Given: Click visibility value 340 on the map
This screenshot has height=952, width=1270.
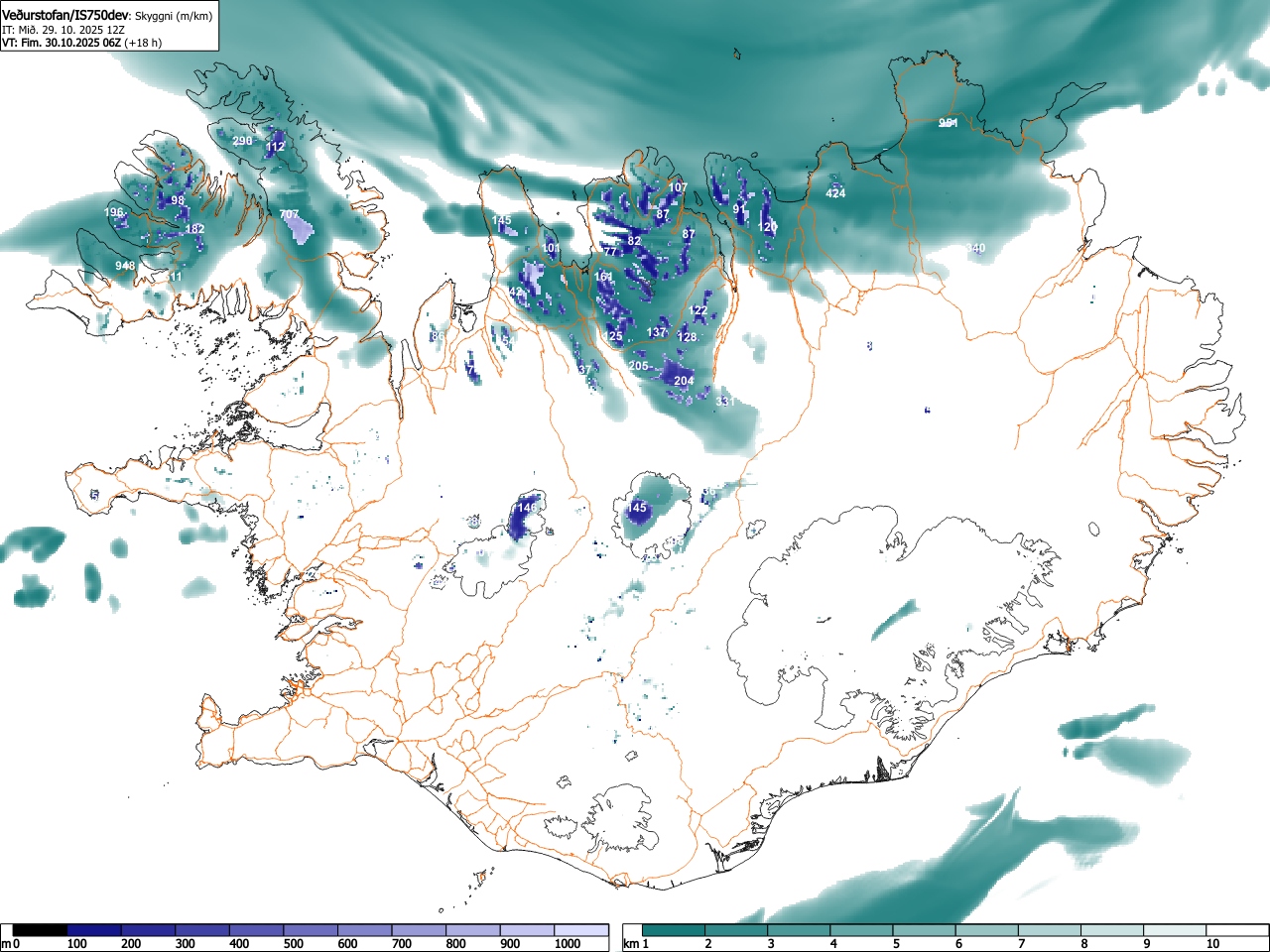Looking at the screenshot, I should (976, 248).
